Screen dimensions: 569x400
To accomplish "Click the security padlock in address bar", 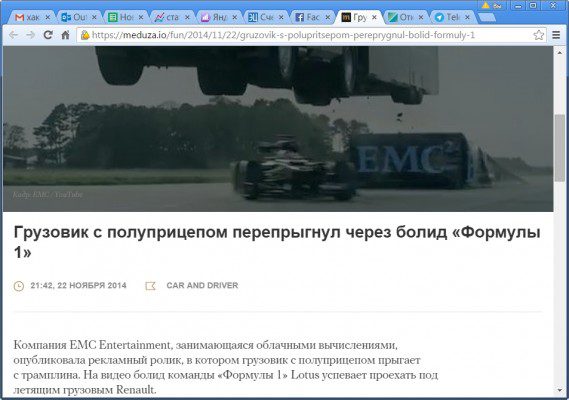I will [85, 35].
